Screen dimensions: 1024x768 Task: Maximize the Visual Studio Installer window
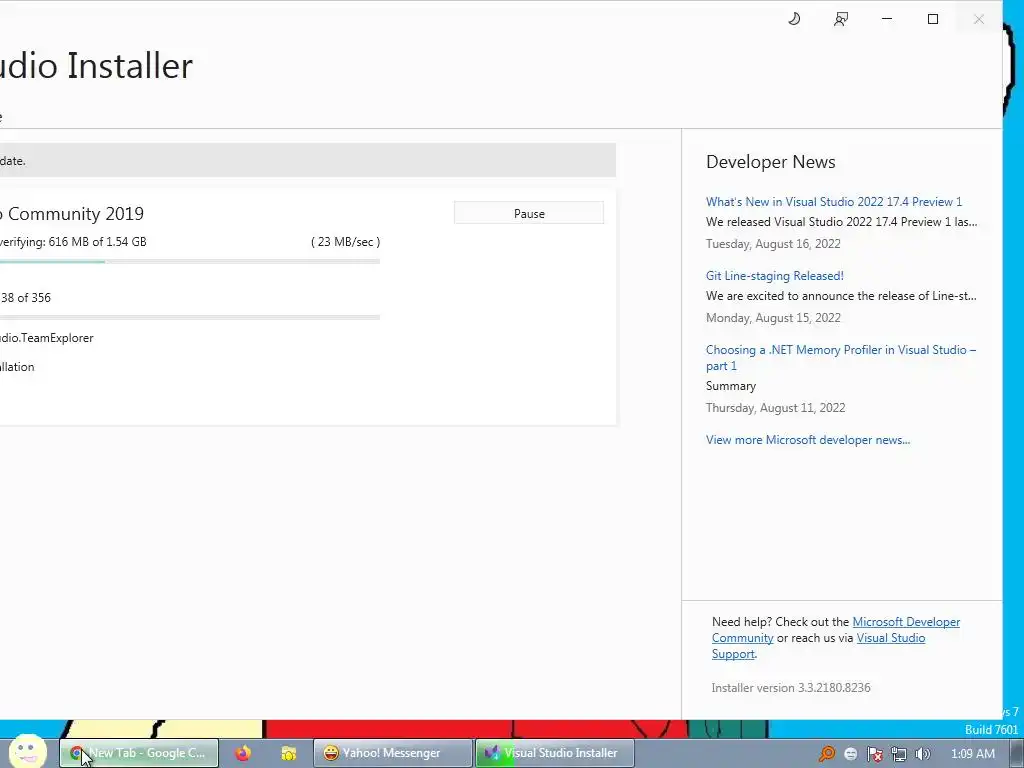[933, 19]
